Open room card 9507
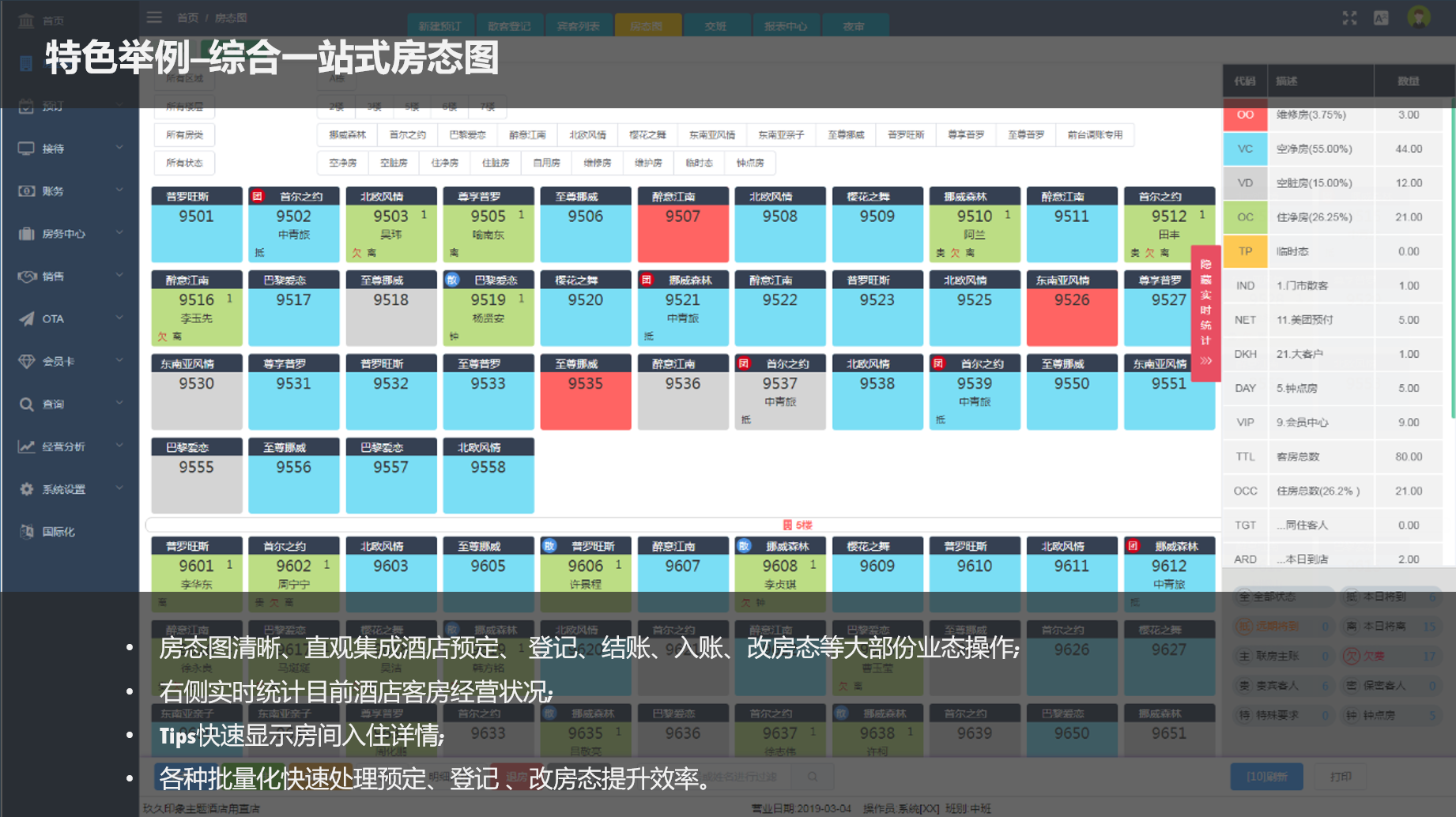The width and height of the screenshot is (1456, 817). (x=683, y=224)
